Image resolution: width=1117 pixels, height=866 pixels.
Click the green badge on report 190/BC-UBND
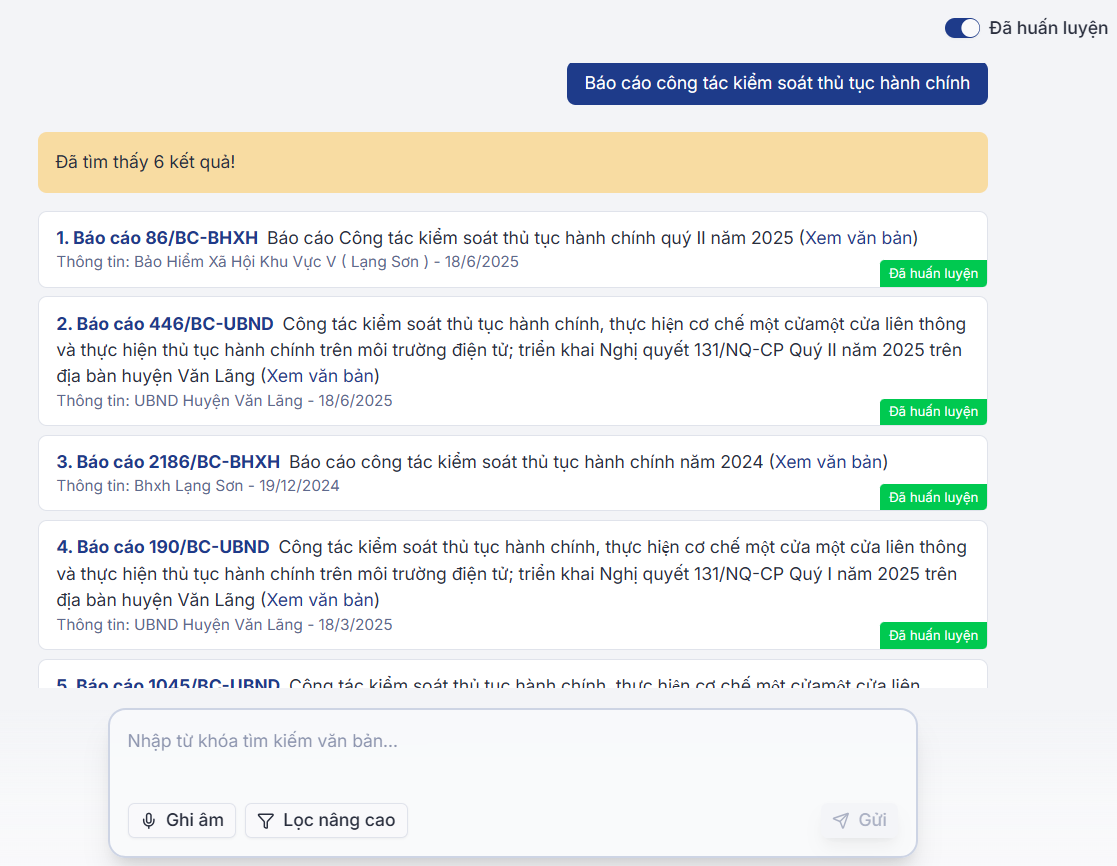(x=933, y=635)
